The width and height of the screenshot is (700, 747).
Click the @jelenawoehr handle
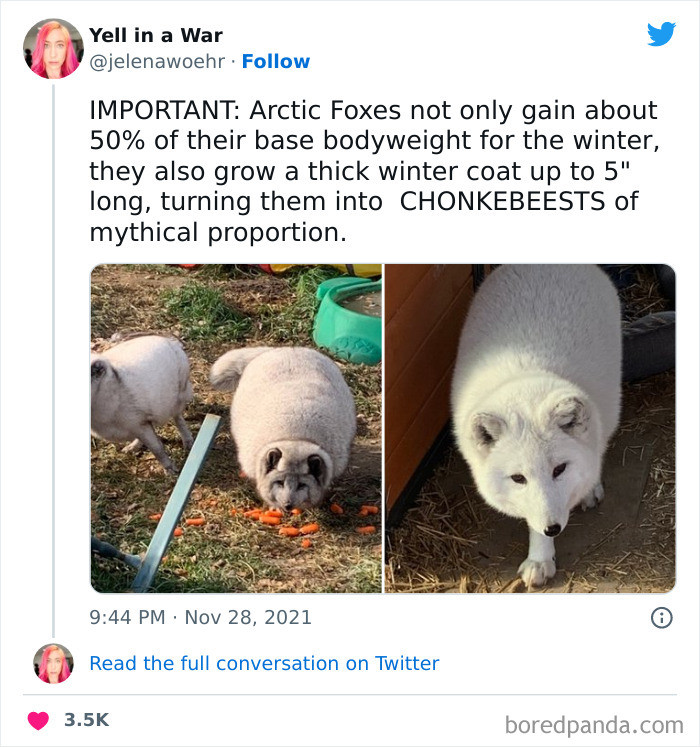click(x=158, y=61)
